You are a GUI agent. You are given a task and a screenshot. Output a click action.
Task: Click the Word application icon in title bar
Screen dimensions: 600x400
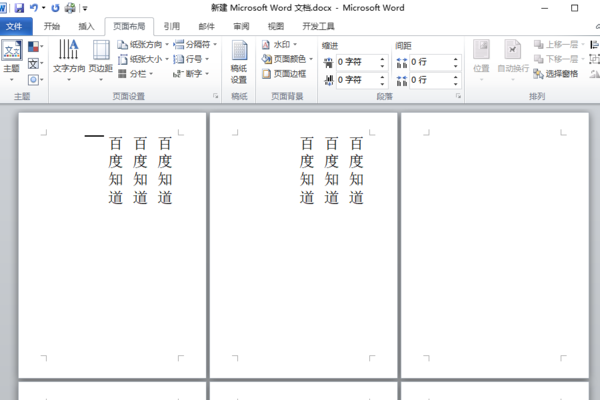pyautogui.click(x=3, y=8)
